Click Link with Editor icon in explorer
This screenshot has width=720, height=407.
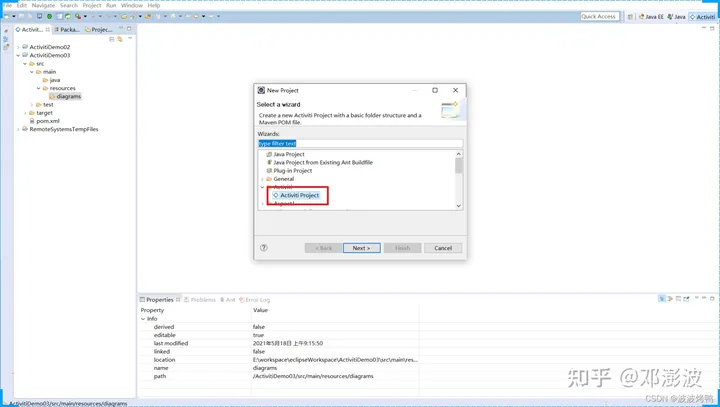(x=120, y=40)
